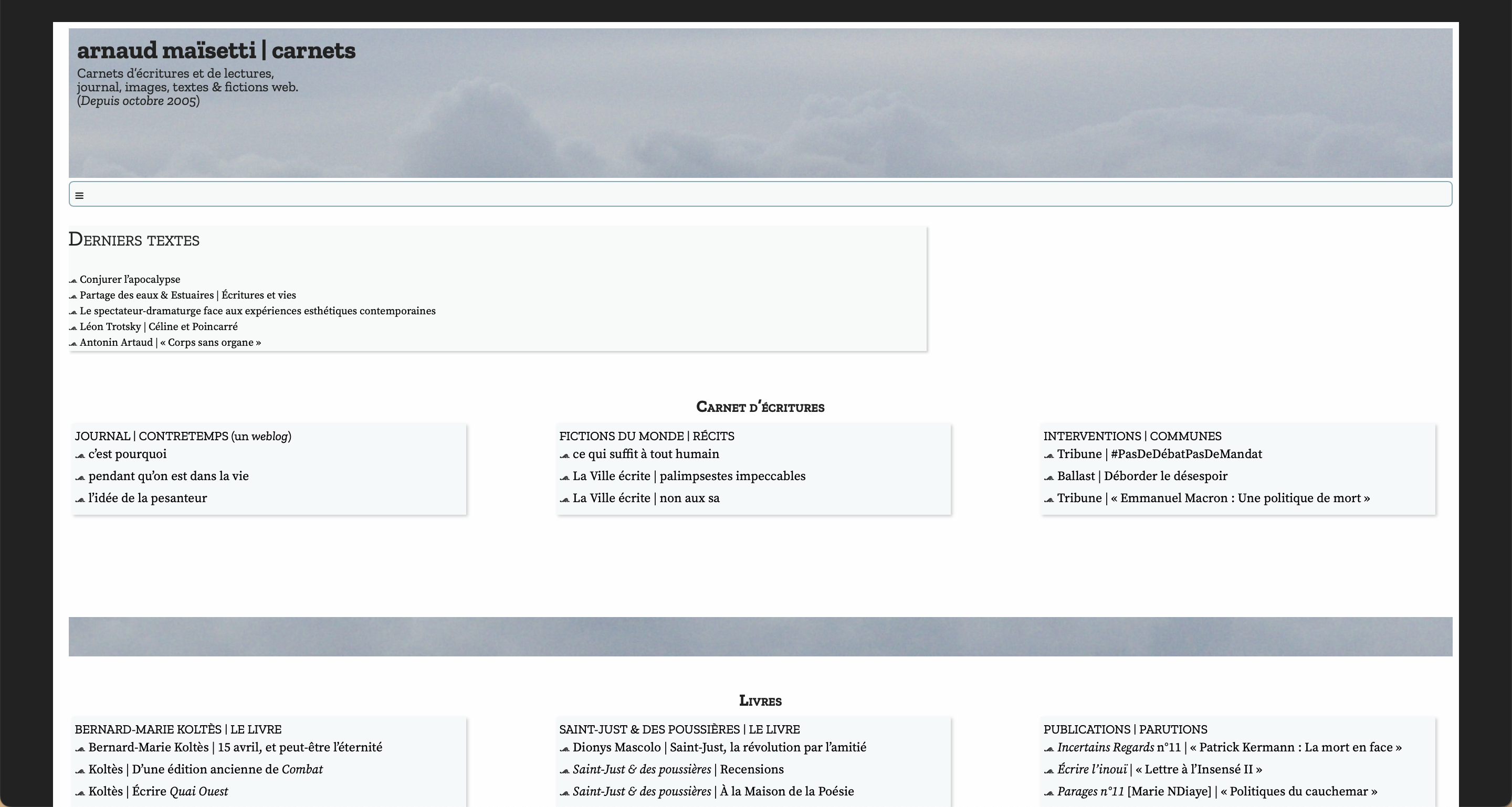Open Léon Trotsky | Céline et Poincarré
Viewport: 1512px width, 807px height.
[159, 327]
